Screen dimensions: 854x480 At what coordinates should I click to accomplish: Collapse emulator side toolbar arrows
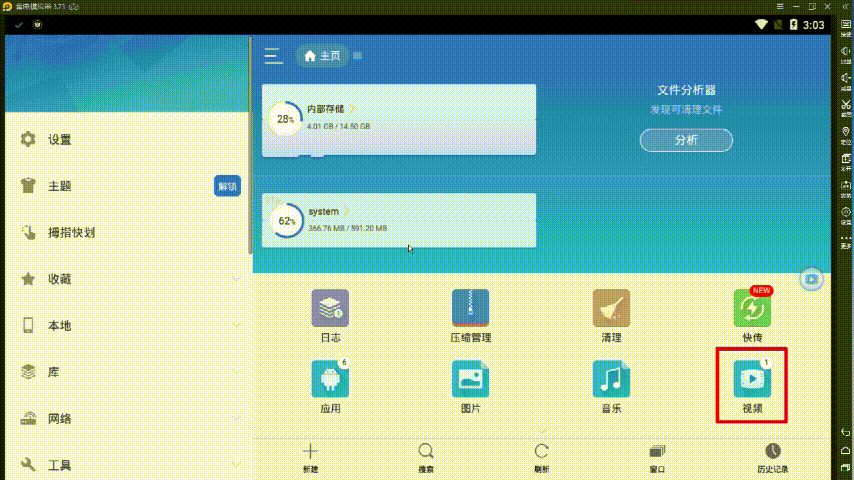(x=845, y=7)
